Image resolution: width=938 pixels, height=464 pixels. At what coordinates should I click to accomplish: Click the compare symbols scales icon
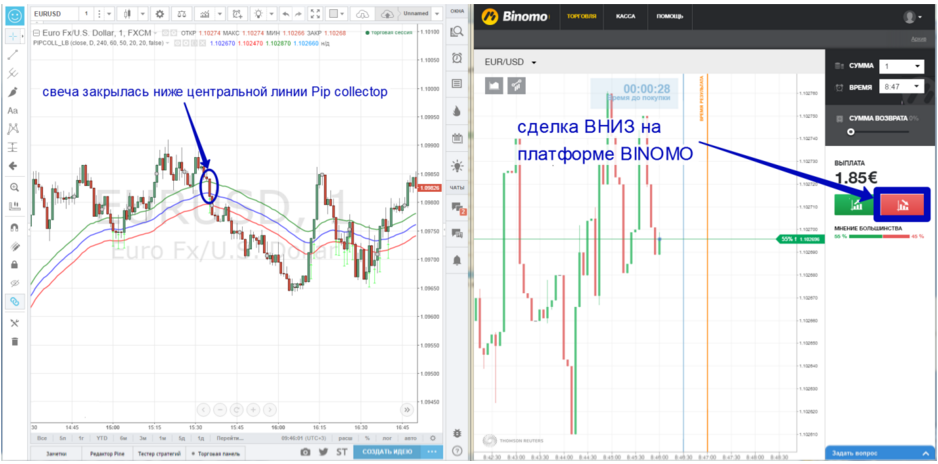(x=181, y=13)
